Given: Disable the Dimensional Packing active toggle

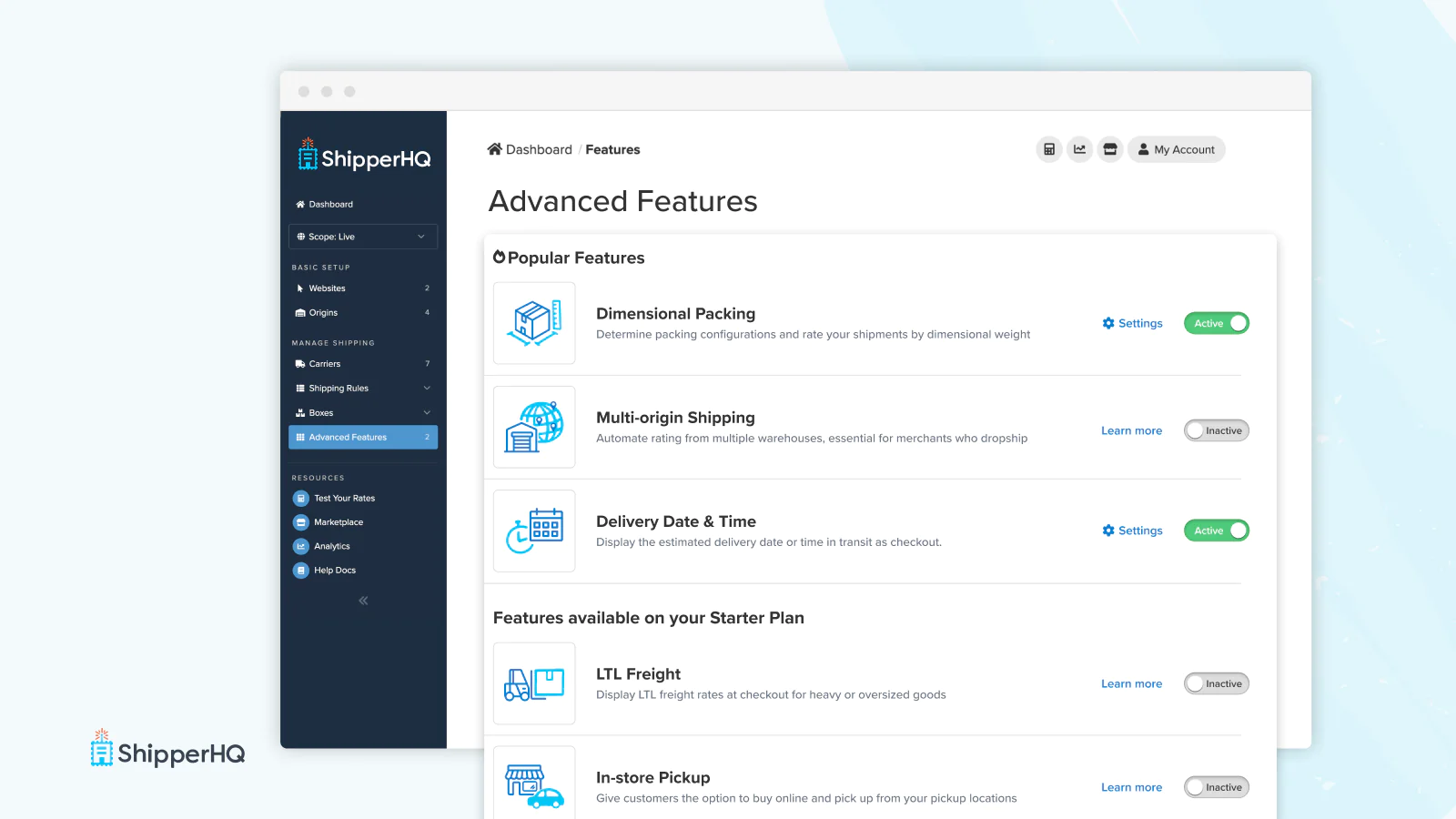Looking at the screenshot, I should click(1216, 323).
